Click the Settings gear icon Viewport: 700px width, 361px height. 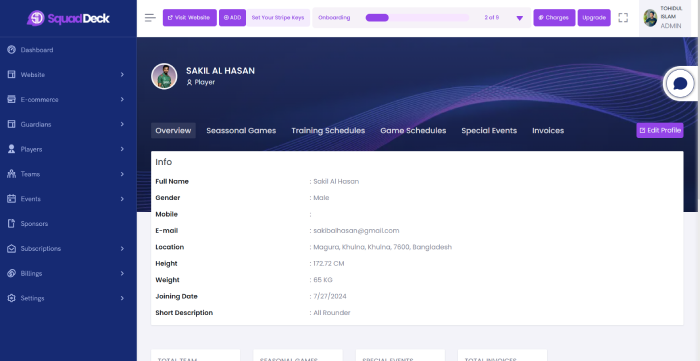click(x=12, y=298)
